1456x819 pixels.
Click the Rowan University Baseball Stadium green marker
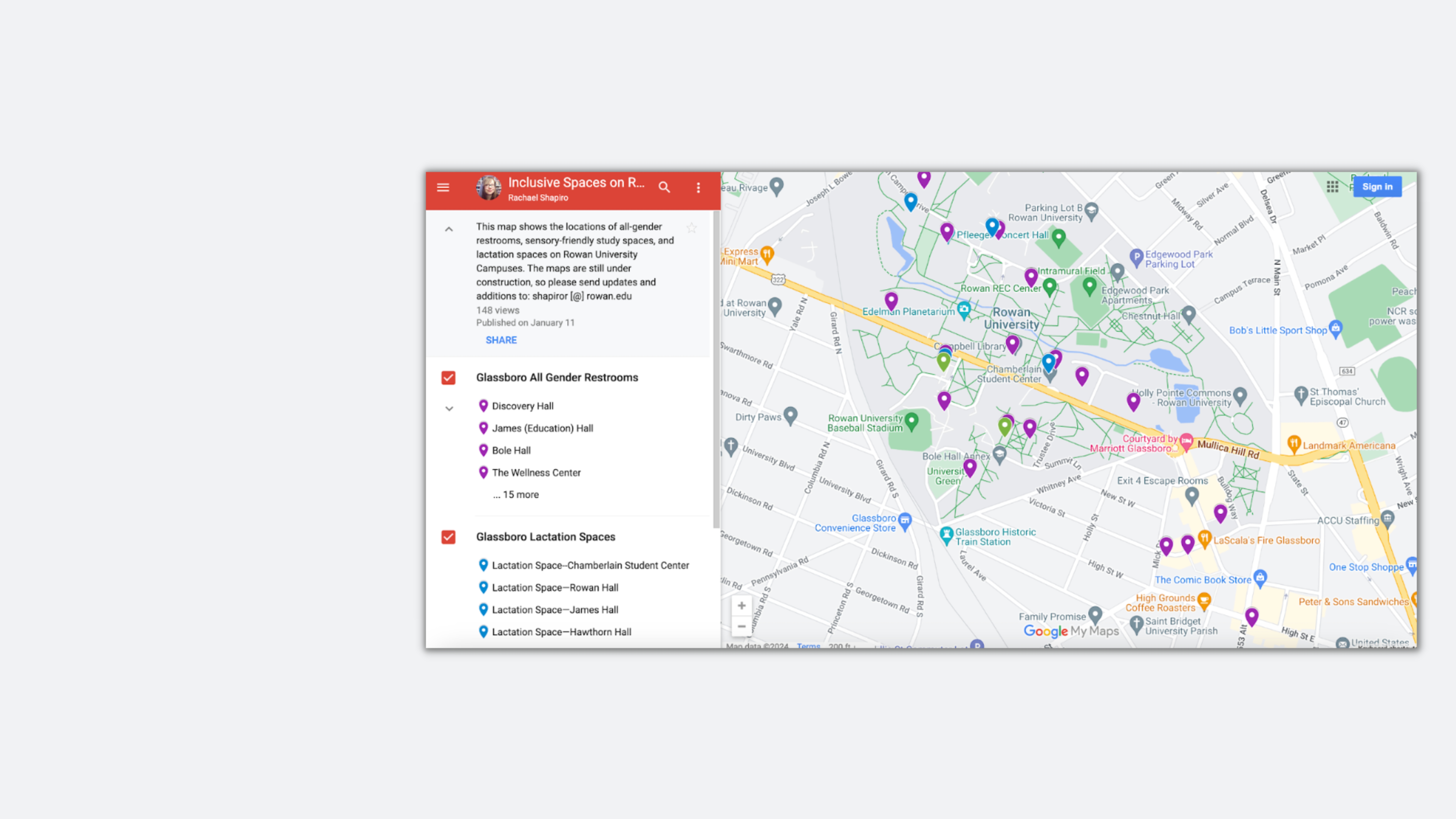pos(911,421)
